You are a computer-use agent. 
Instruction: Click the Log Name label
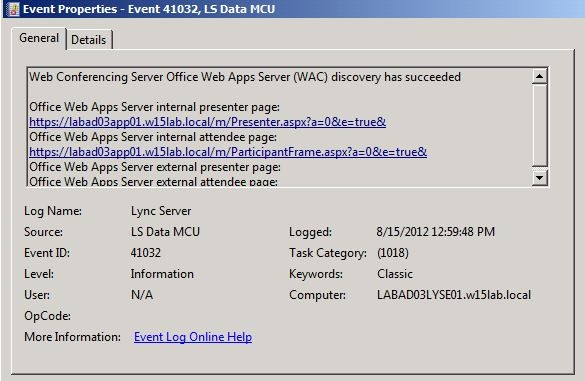click(53, 211)
